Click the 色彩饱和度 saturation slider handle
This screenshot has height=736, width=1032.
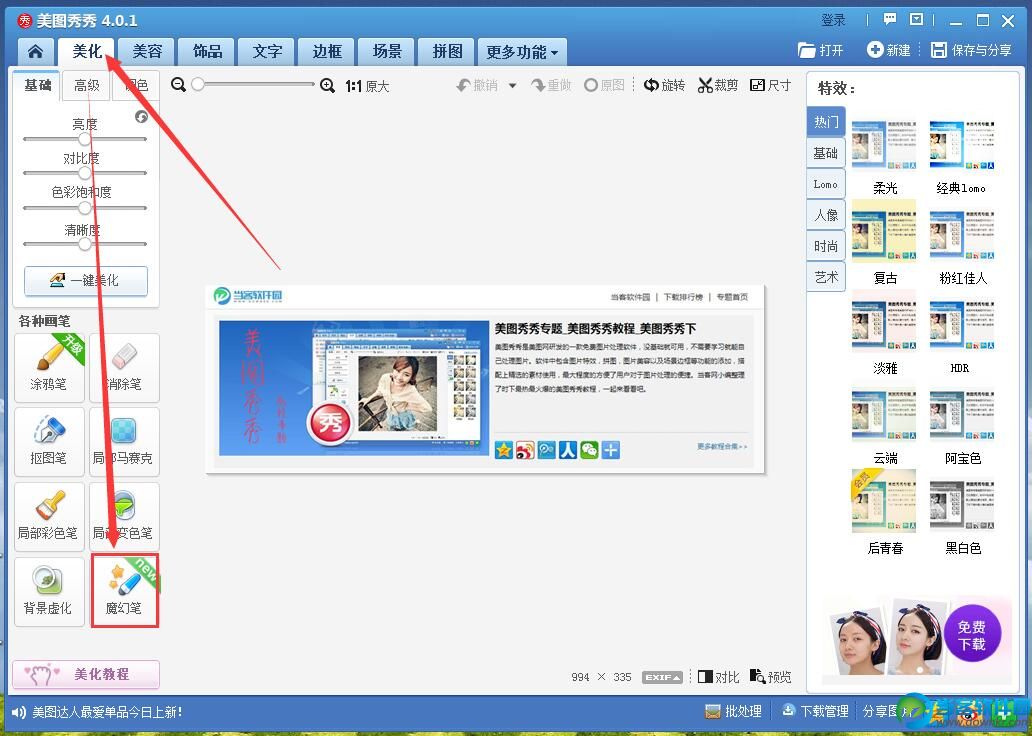pyautogui.click(x=84, y=208)
